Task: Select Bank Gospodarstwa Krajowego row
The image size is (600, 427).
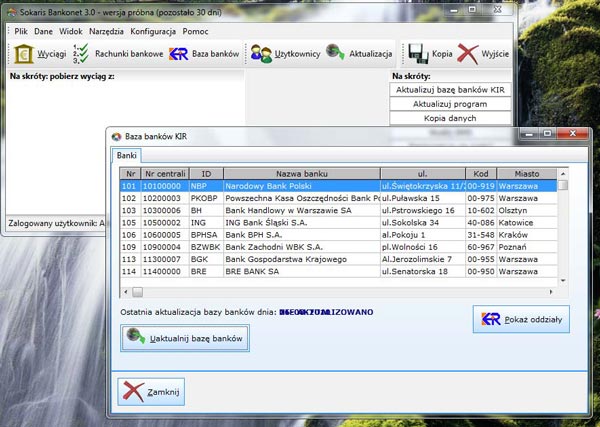Action: [x=339, y=259]
